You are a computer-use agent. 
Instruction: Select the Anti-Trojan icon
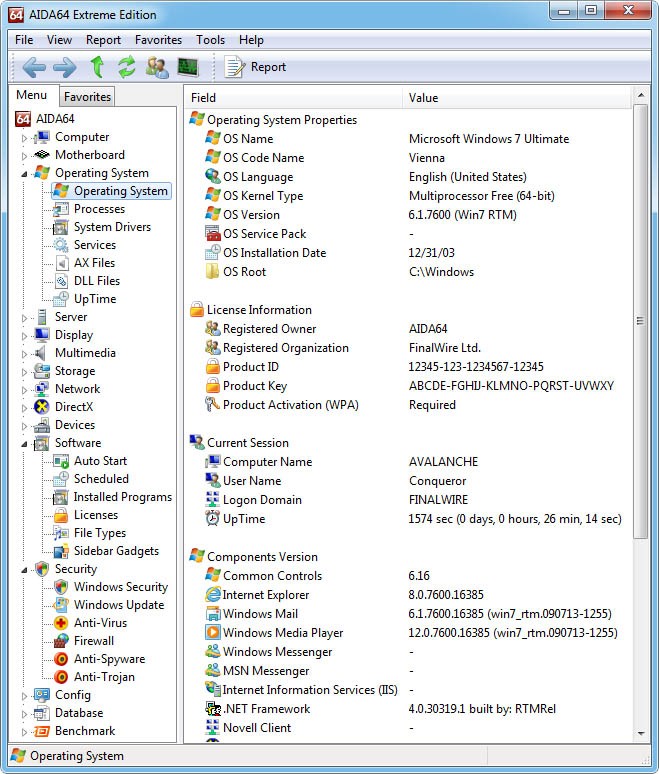(61, 677)
